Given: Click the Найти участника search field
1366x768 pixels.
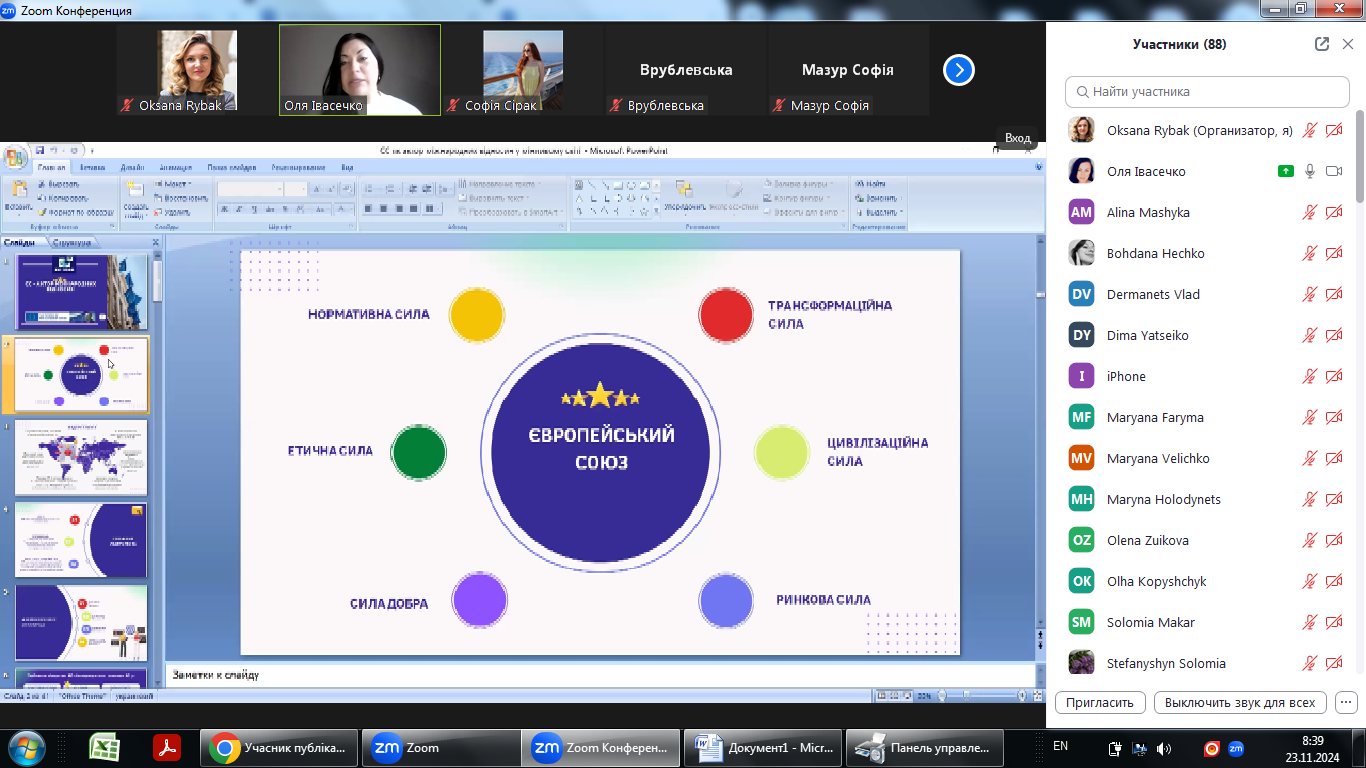Looking at the screenshot, I should point(1206,91).
